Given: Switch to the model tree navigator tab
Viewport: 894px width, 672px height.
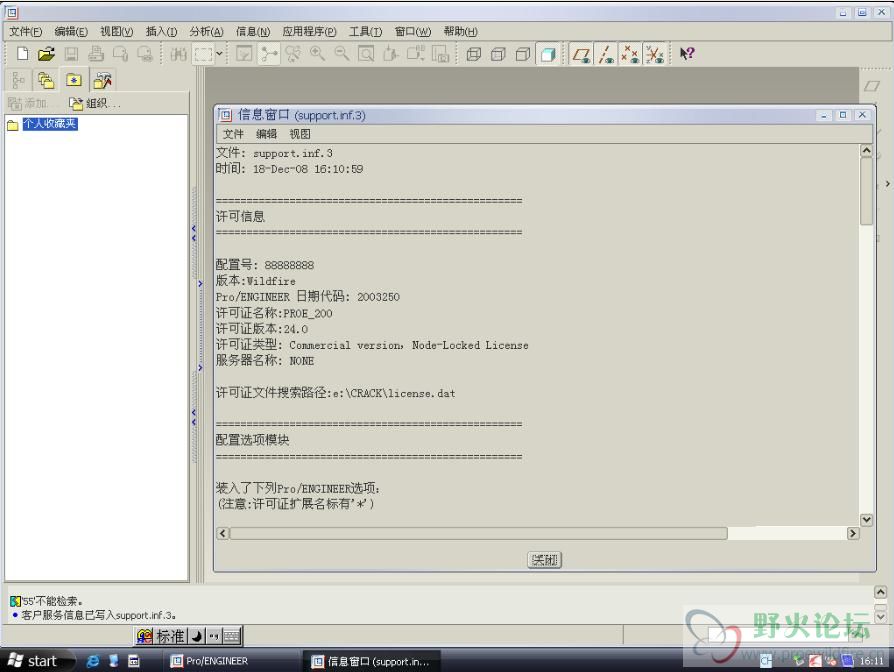Looking at the screenshot, I should [x=18, y=80].
